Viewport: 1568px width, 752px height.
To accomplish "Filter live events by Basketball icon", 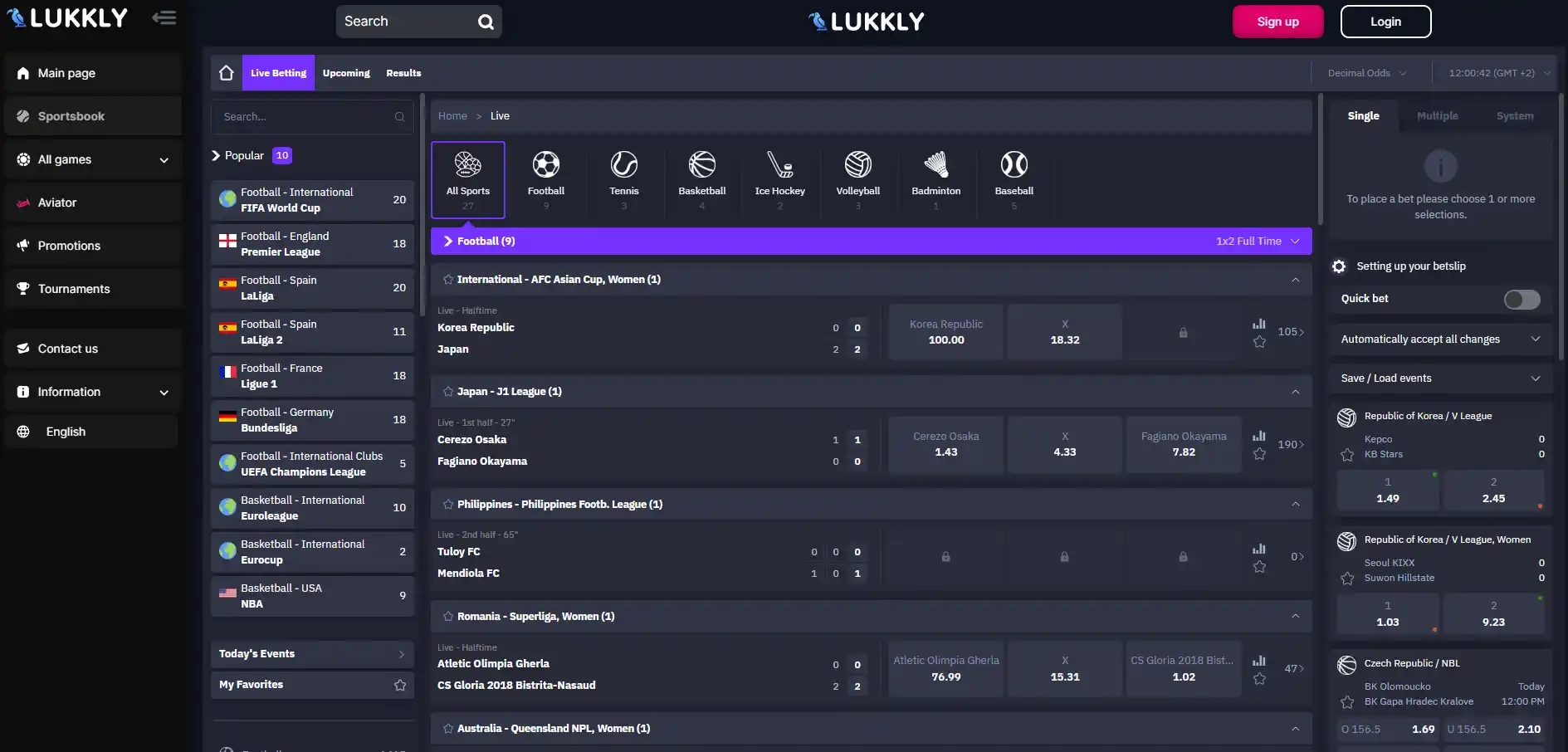I will click(x=702, y=164).
